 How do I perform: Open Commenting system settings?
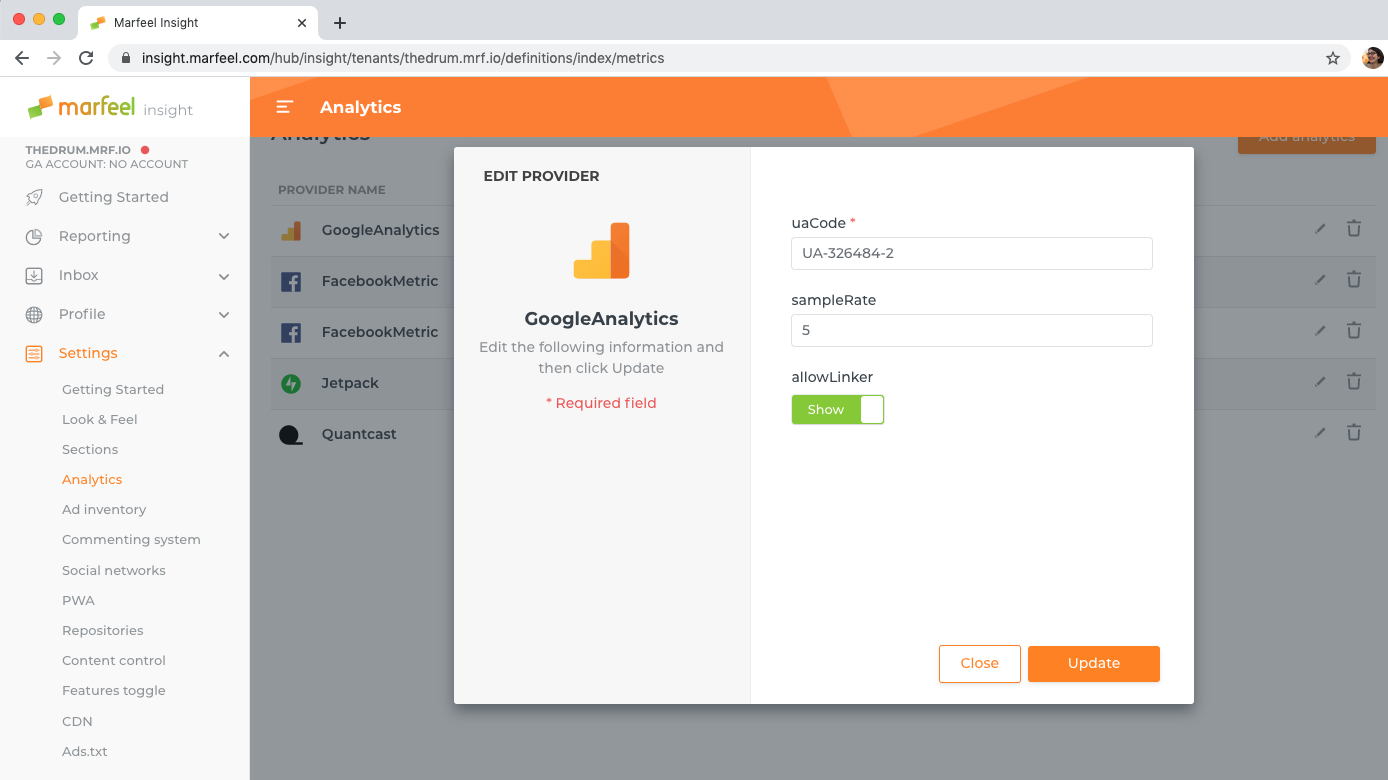tap(131, 539)
